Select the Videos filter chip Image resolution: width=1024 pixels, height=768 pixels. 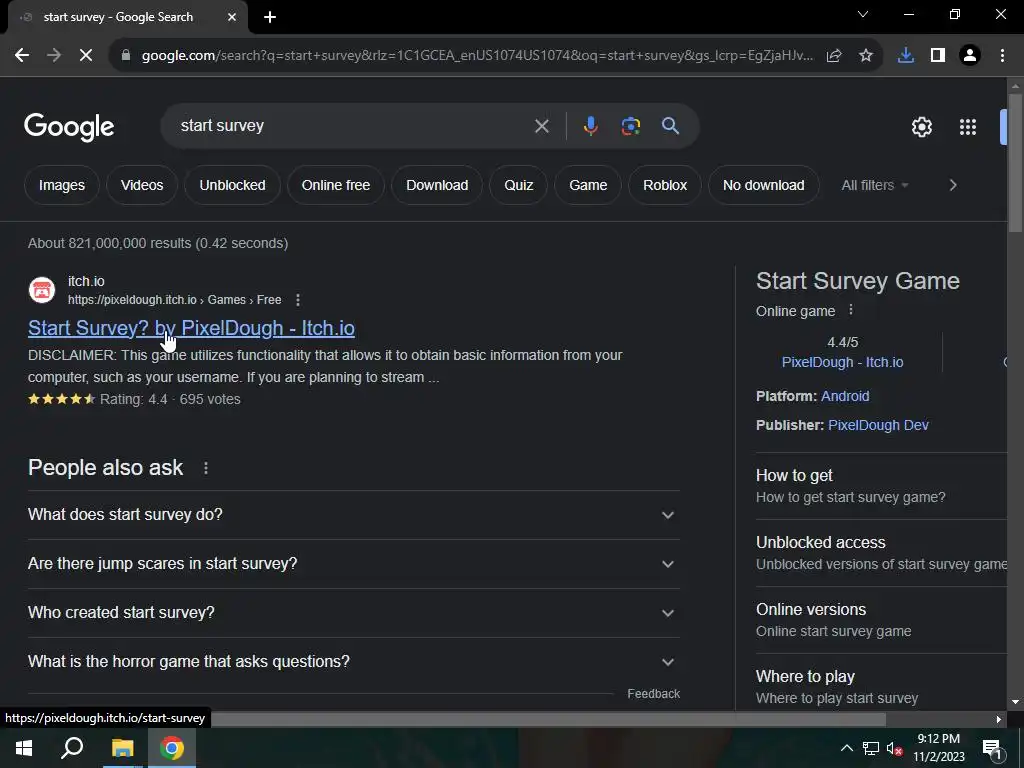click(142, 185)
